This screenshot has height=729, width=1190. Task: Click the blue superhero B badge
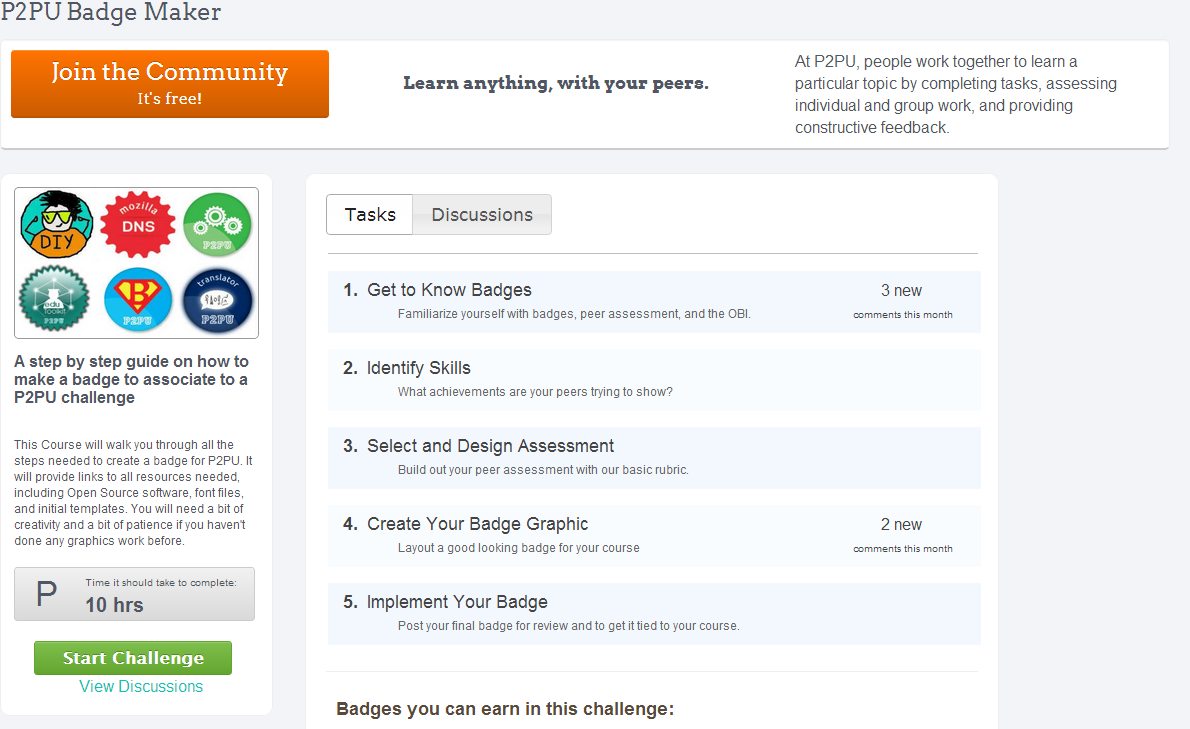click(138, 300)
